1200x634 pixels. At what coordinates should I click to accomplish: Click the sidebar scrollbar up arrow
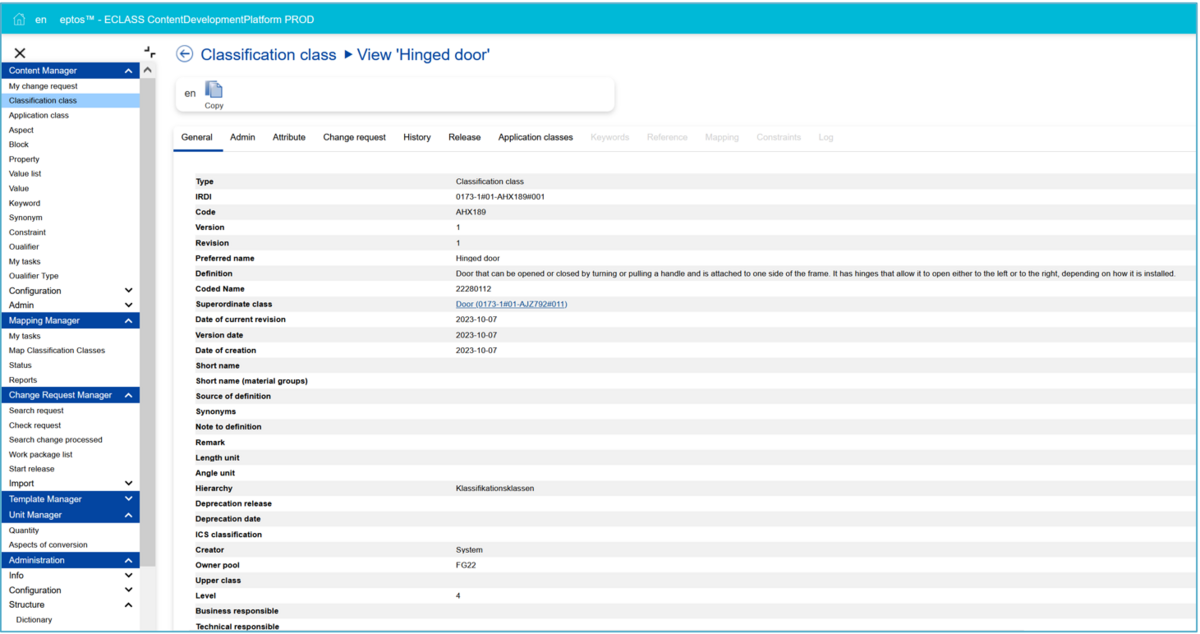point(148,71)
